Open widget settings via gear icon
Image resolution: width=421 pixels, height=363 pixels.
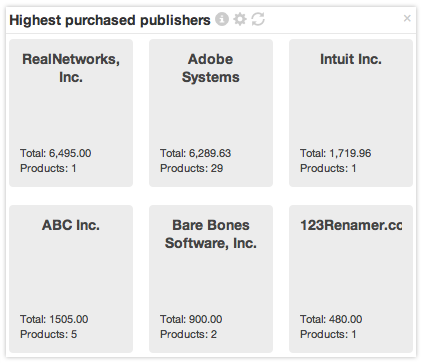pos(240,19)
